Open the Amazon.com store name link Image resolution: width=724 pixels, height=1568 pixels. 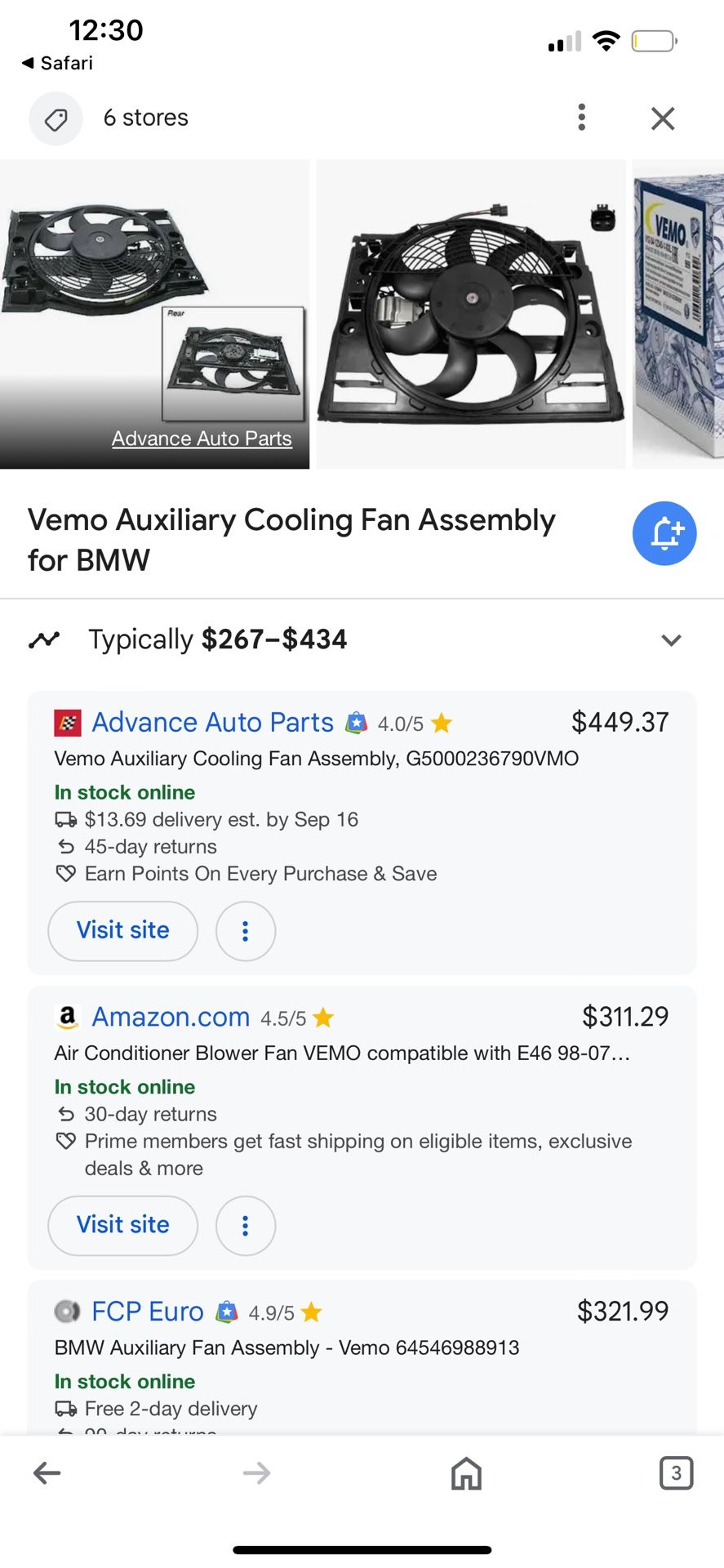[x=171, y=1018]
